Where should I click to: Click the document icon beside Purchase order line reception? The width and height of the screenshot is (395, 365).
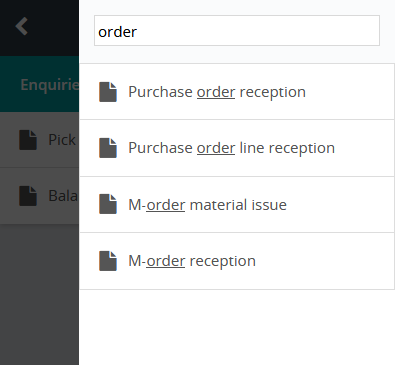[108, 148]
